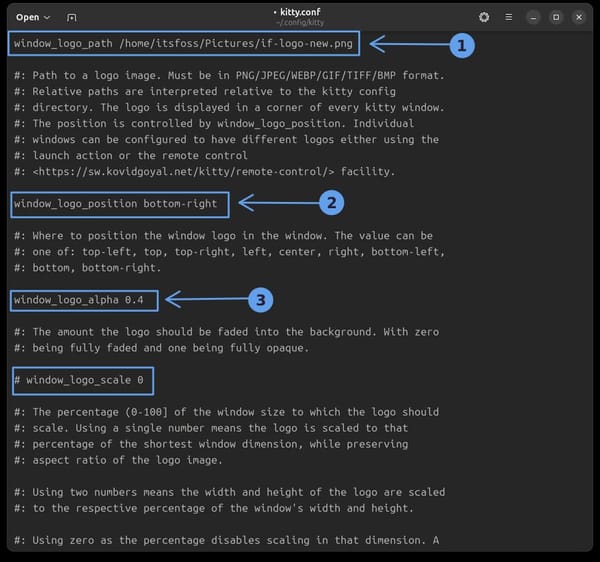Click line 'The position is controlled by window_logo_position'
This screenshot has height=562, width=600.
pos(214,124)
